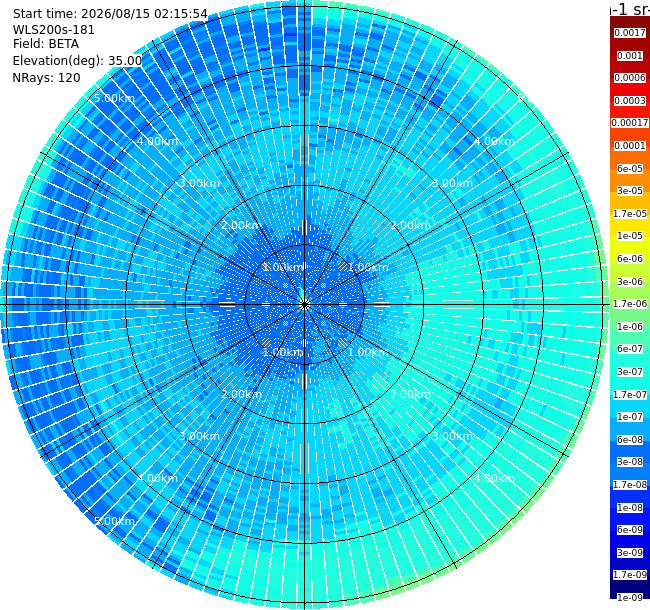Select the 1e-07 cyan colorbar level
650x610 pixels.
click(630, 417)
